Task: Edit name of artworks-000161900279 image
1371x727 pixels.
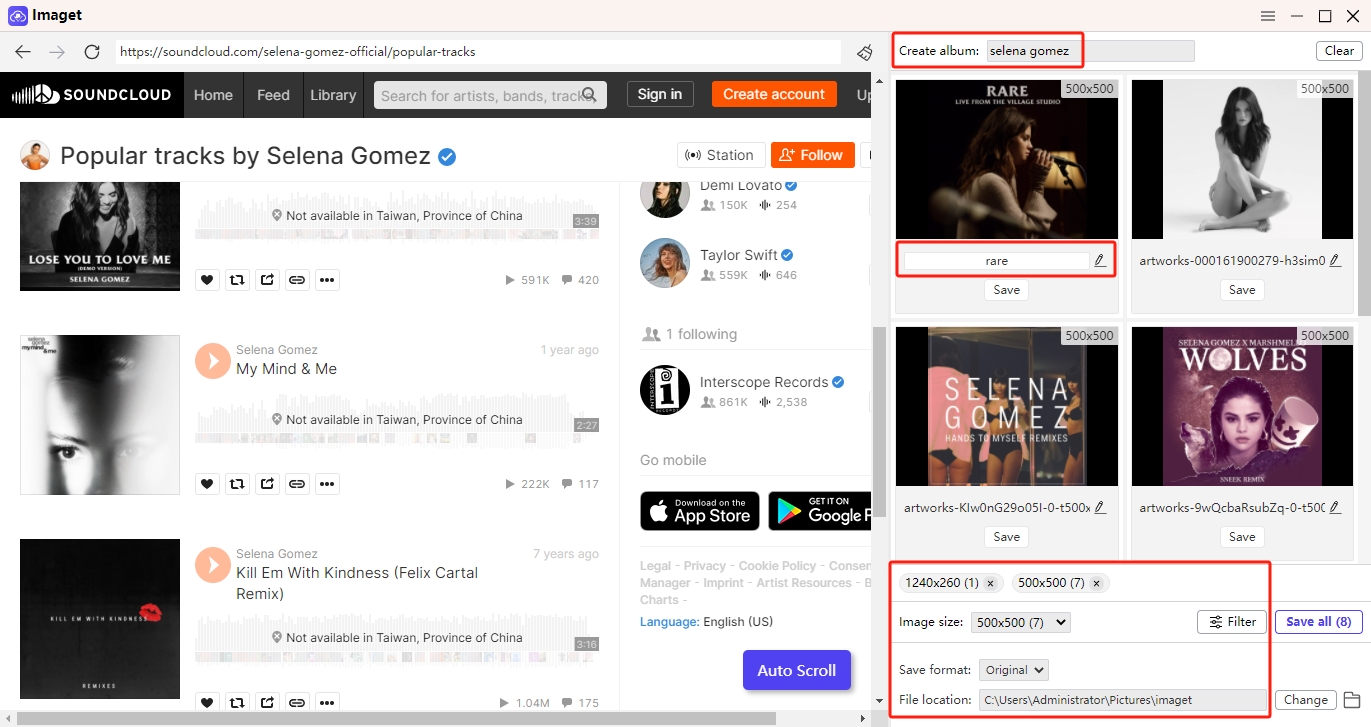Action: point(1335,260)
